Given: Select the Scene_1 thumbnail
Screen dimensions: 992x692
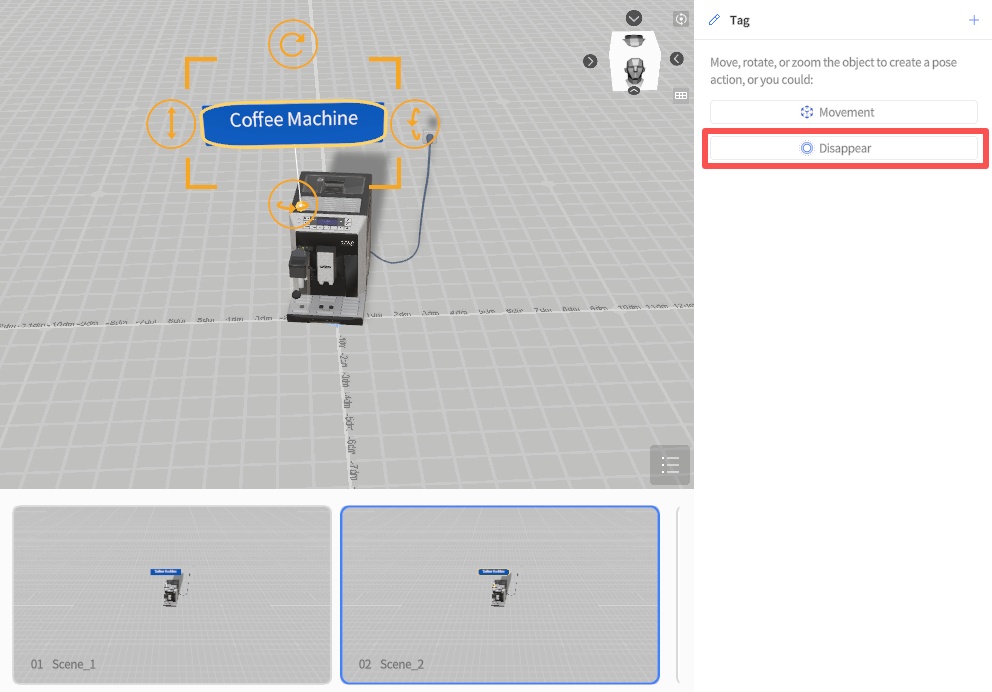Looking at the screenshot, I should 171,594.
